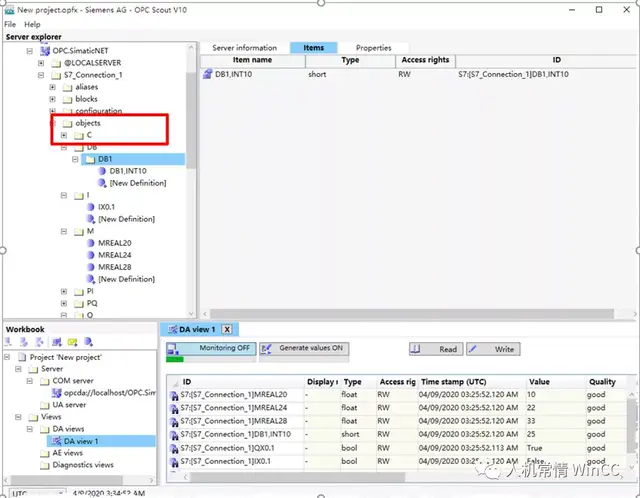Click the MREAL20 variable icon under M folder

click(x=90, y=243)
